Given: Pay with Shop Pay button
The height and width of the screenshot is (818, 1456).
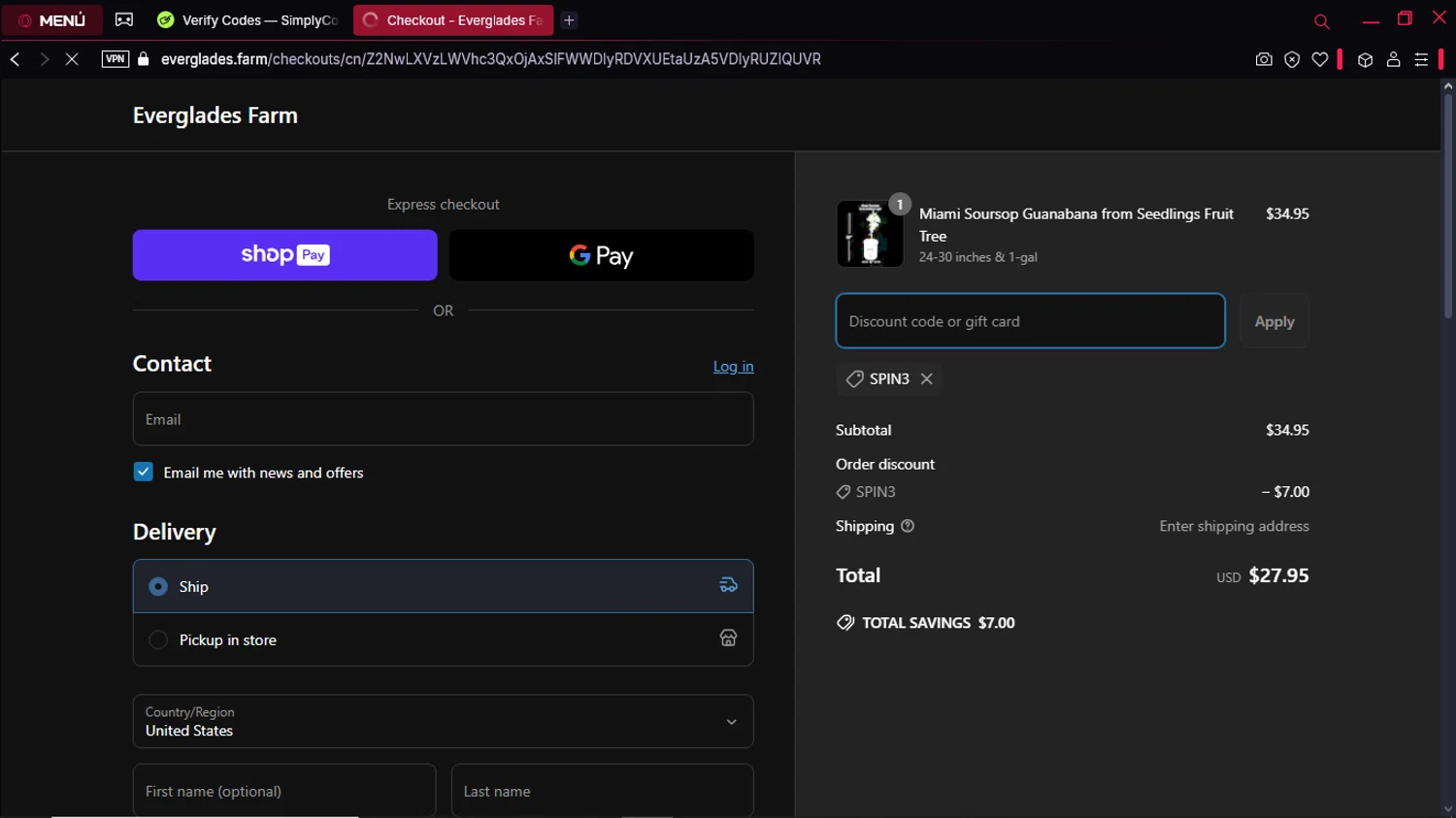Looking at the screenshot, I should [x=284, y=255].
